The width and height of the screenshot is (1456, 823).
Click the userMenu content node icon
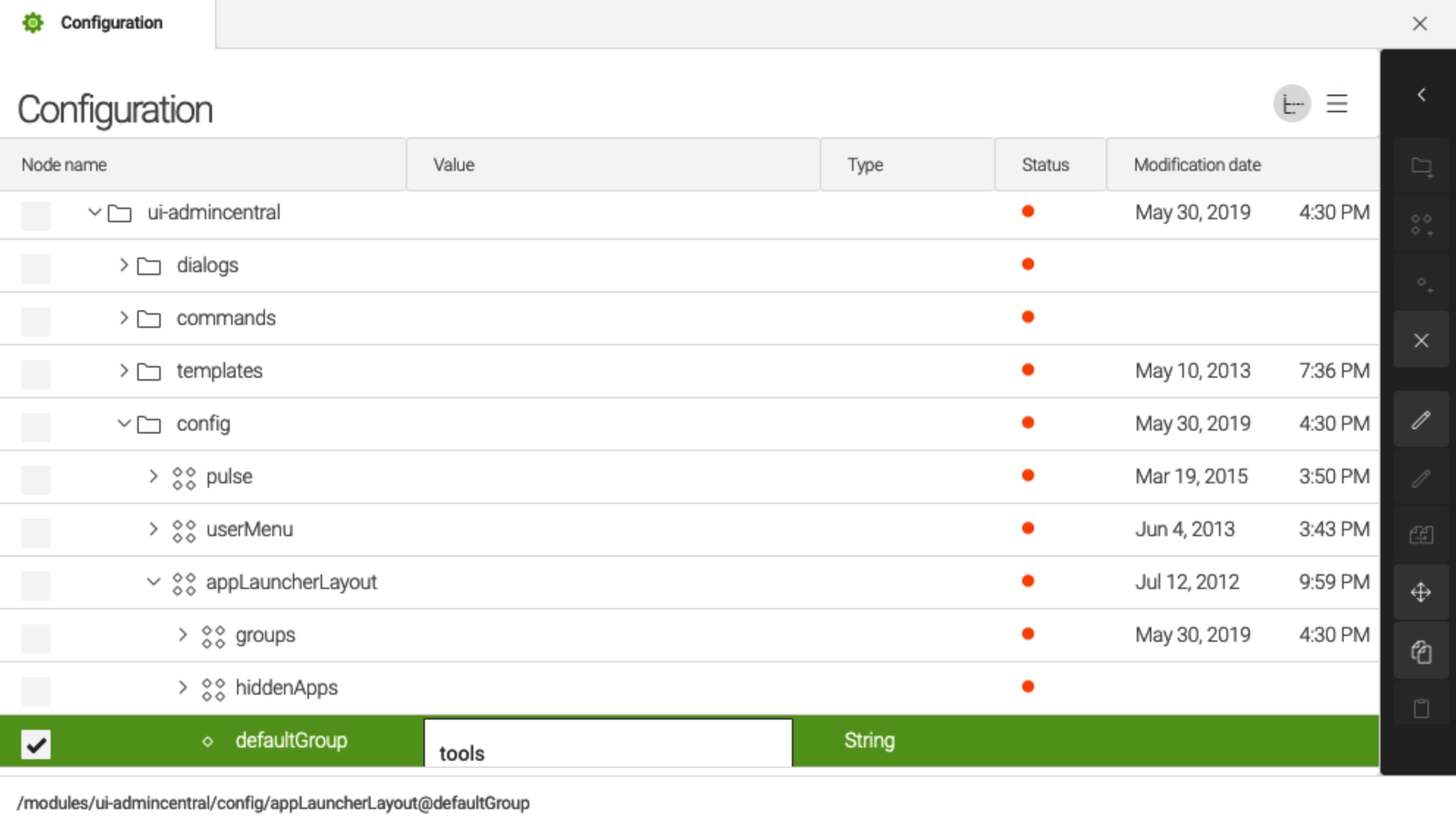click(184, 531)
